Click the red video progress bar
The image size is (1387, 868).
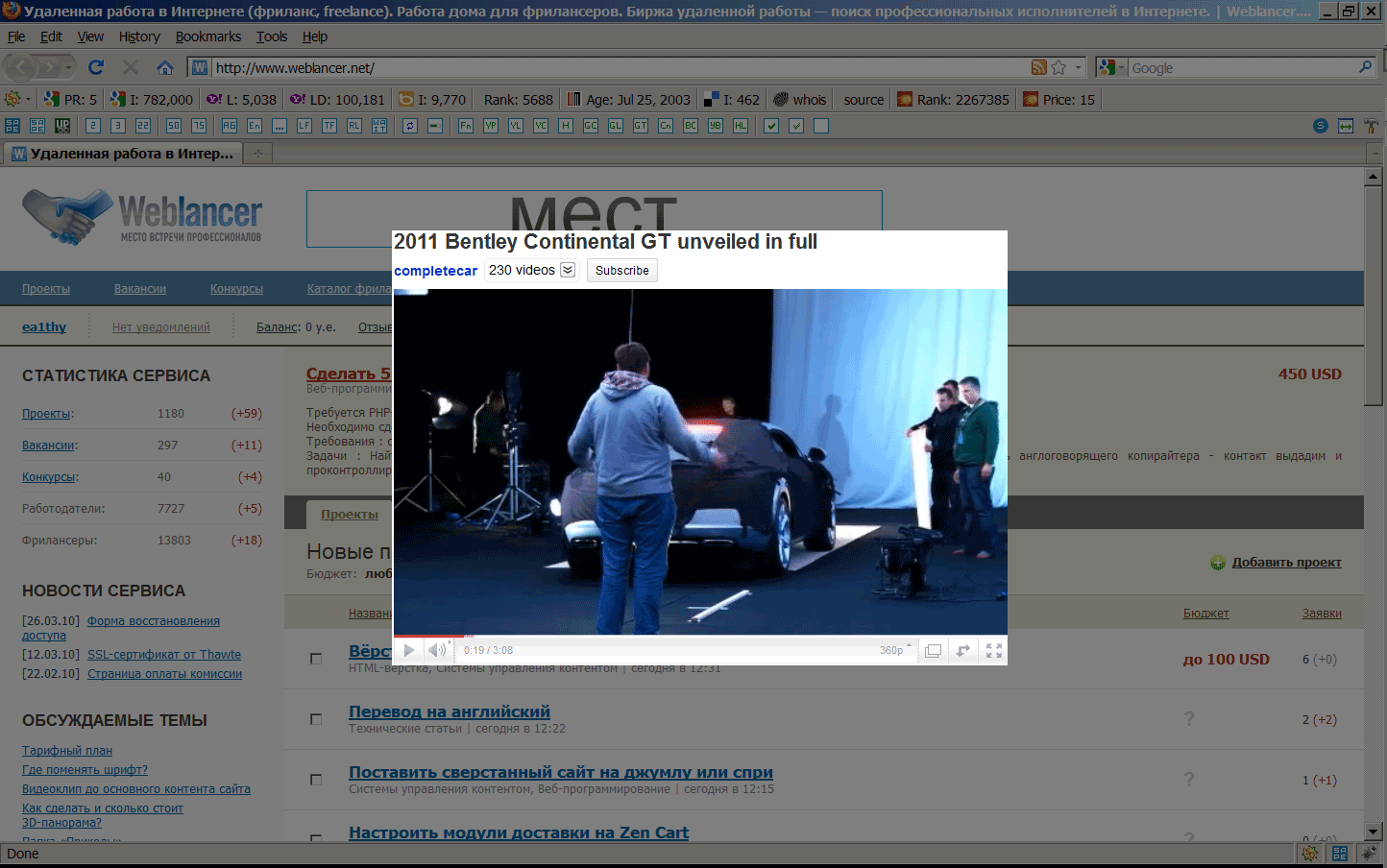[430, 637]
